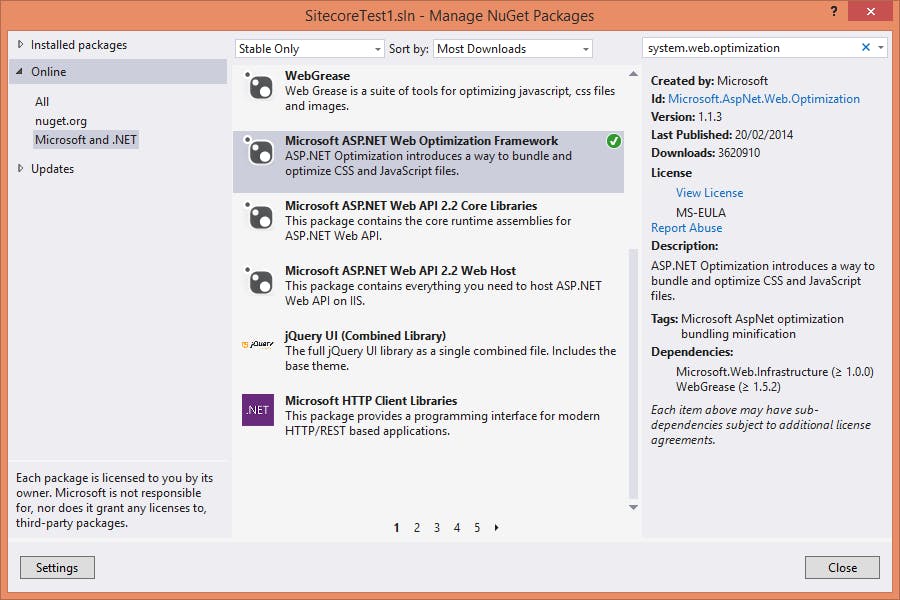Go to results page 5
900x600 pixels.
click(x=477, y=527)
